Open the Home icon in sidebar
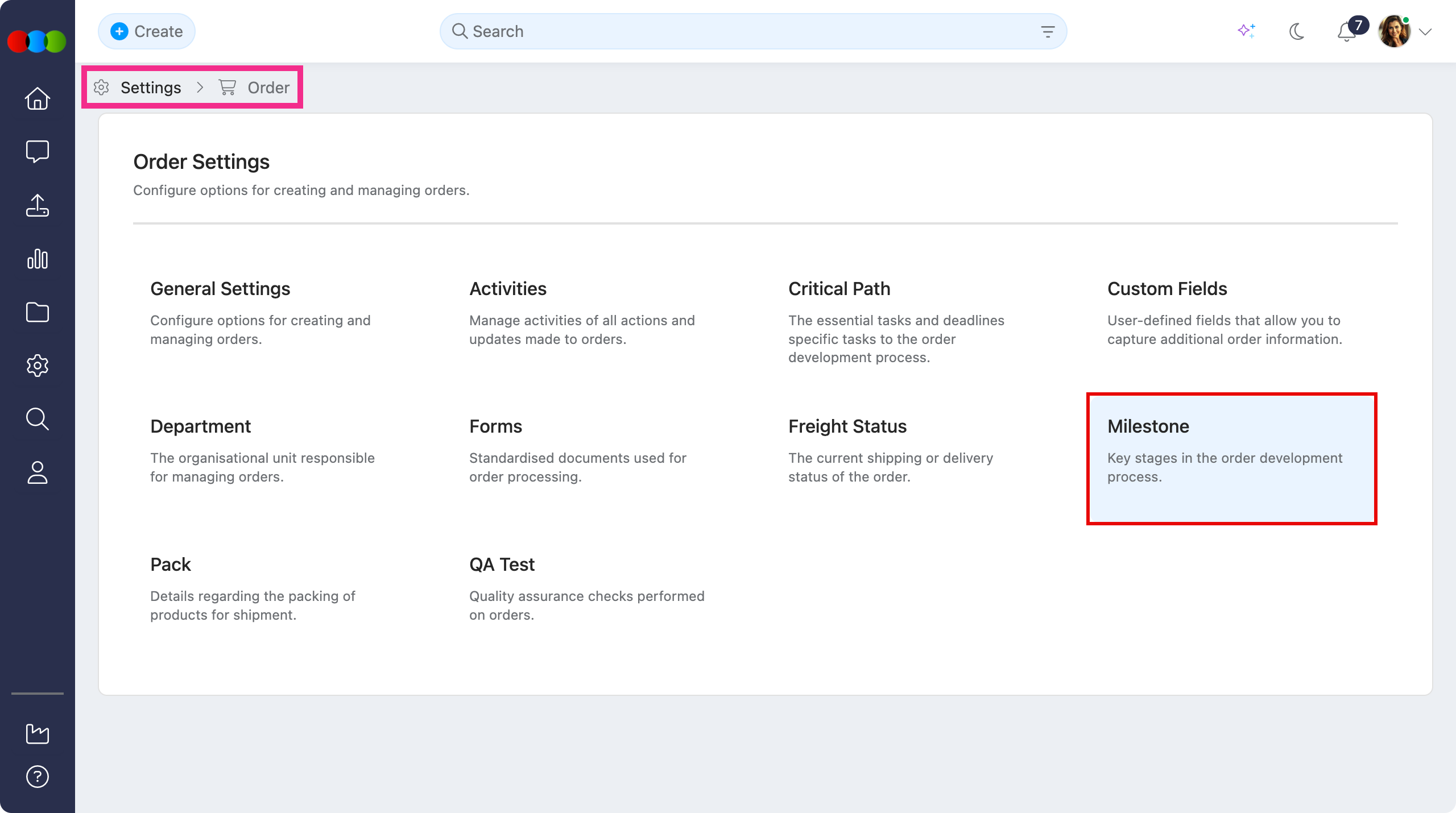Screen dimensions: 1456x813 38,98
